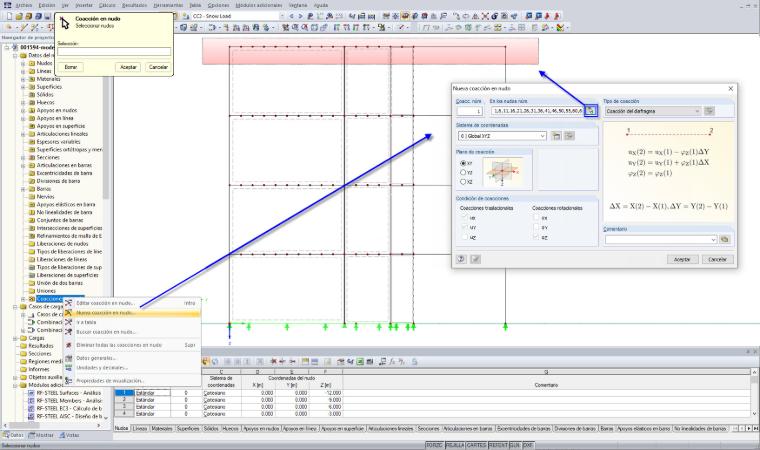Collapse the Módulos adicionales tree folder
Screen dimensions: 760x450
pyautogui.click(x=15, y=385)
